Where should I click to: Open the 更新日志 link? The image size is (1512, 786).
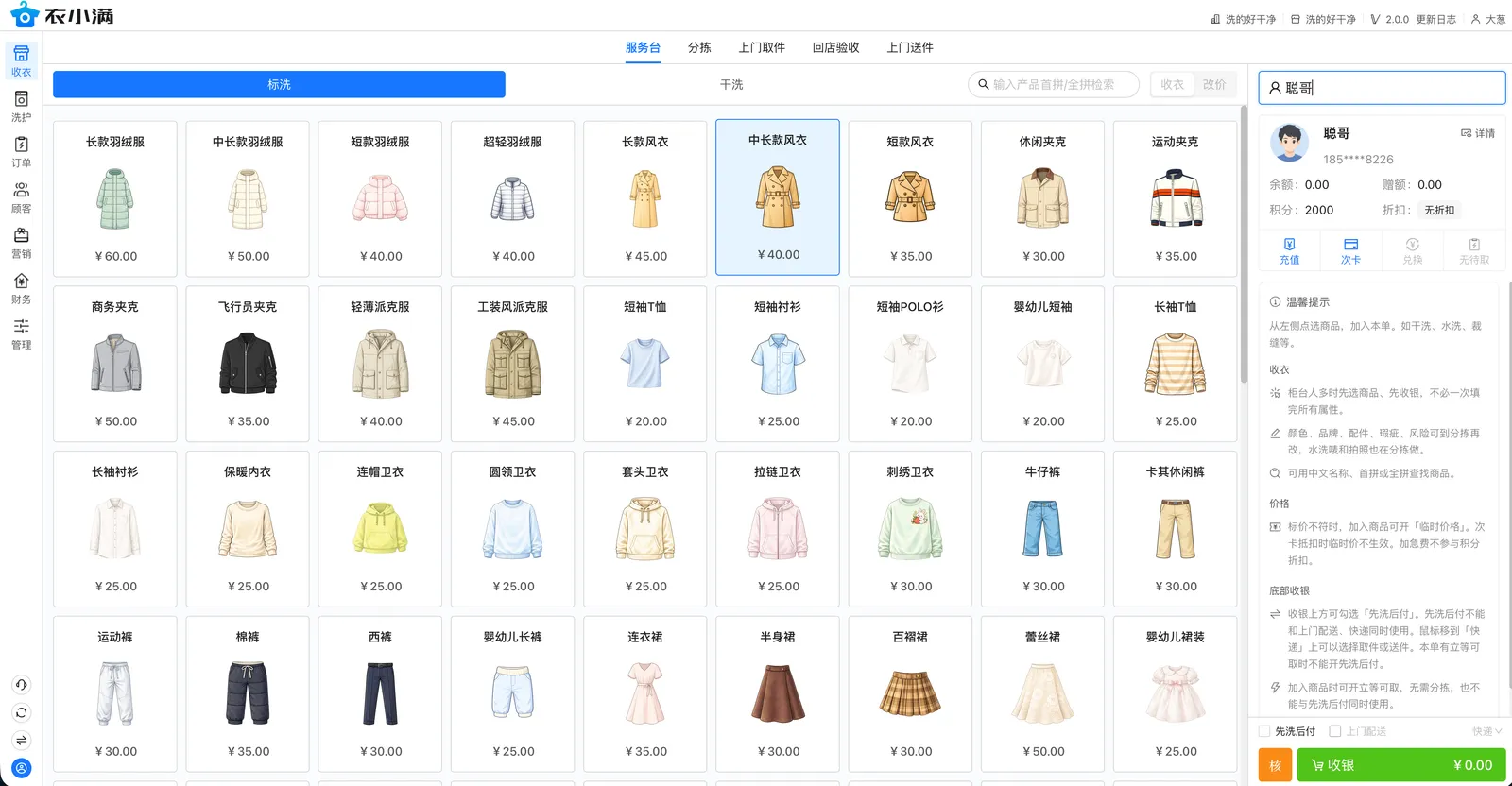(1435, 19)
